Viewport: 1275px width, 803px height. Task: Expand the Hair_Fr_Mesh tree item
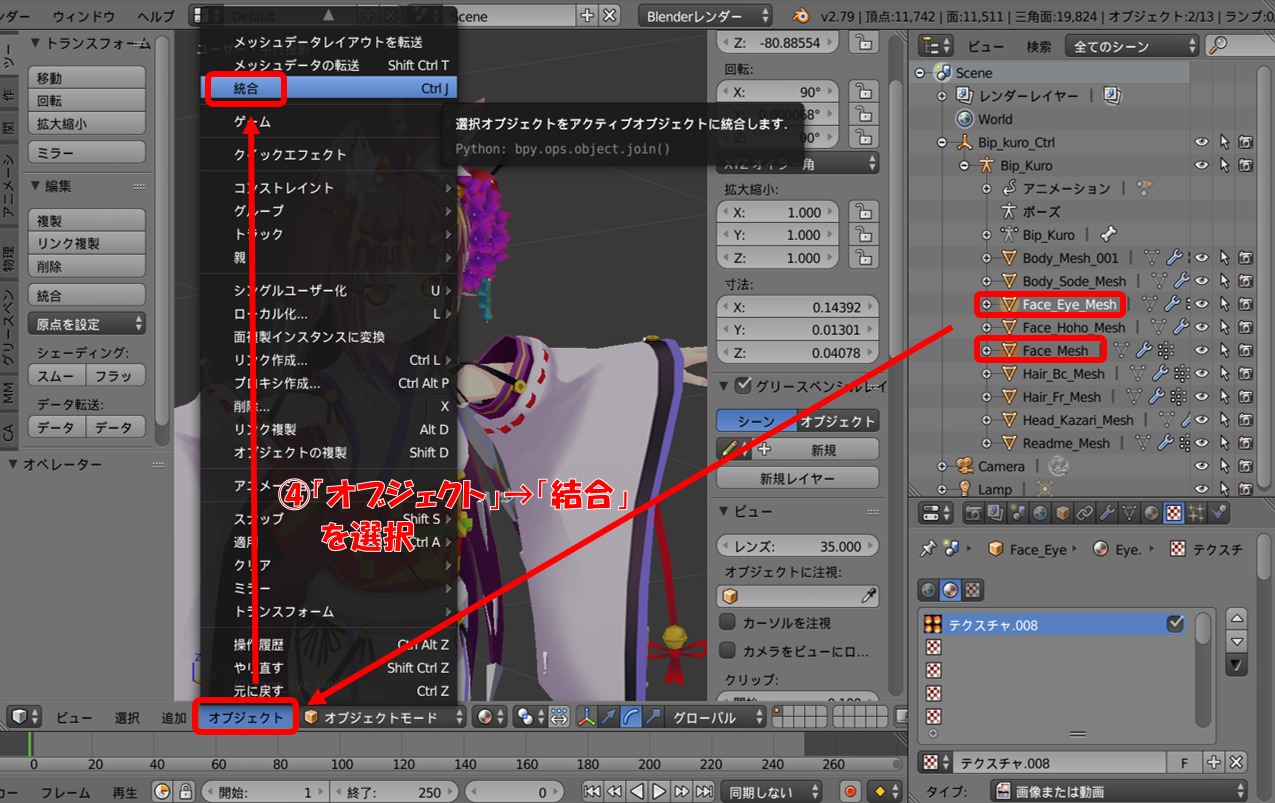coord(986,397)
